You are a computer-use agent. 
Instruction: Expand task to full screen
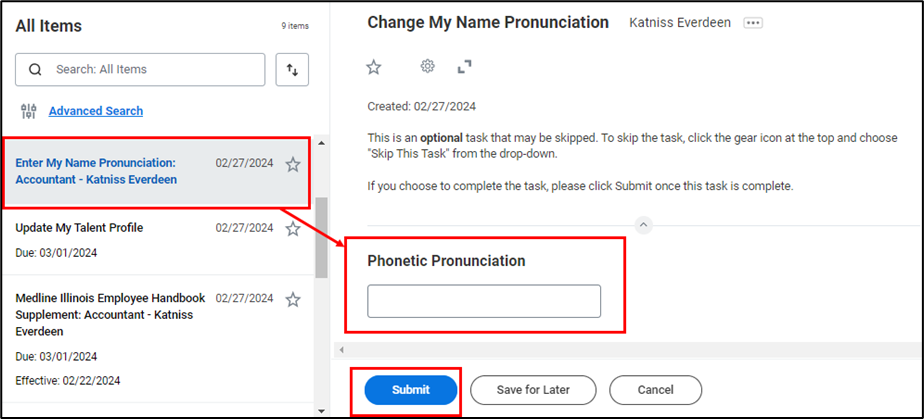pyautogui.click(x=464, y=67)
